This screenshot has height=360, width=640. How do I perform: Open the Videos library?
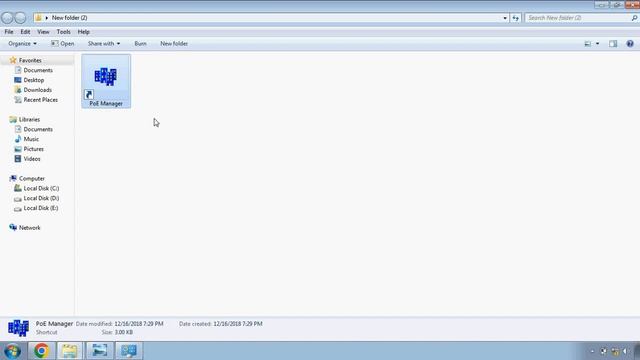(x=32, y=159)
